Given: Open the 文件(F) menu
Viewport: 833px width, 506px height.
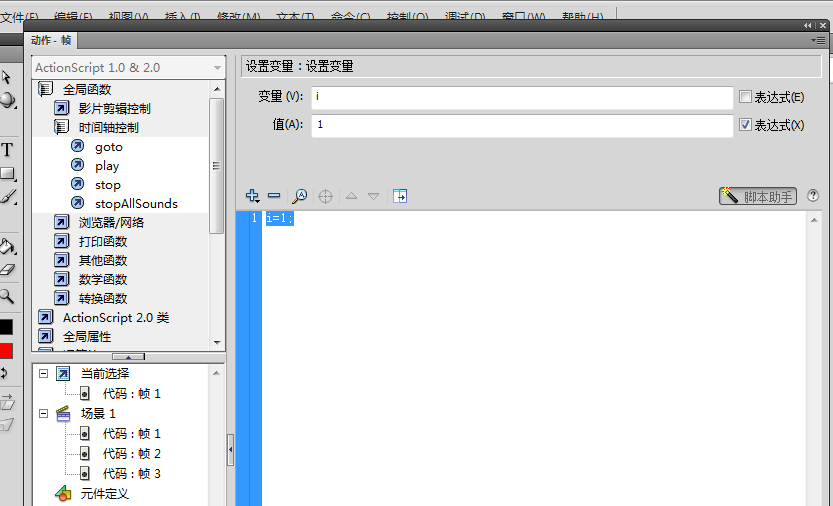Looking at the screenshot, I should coord(19,16).
